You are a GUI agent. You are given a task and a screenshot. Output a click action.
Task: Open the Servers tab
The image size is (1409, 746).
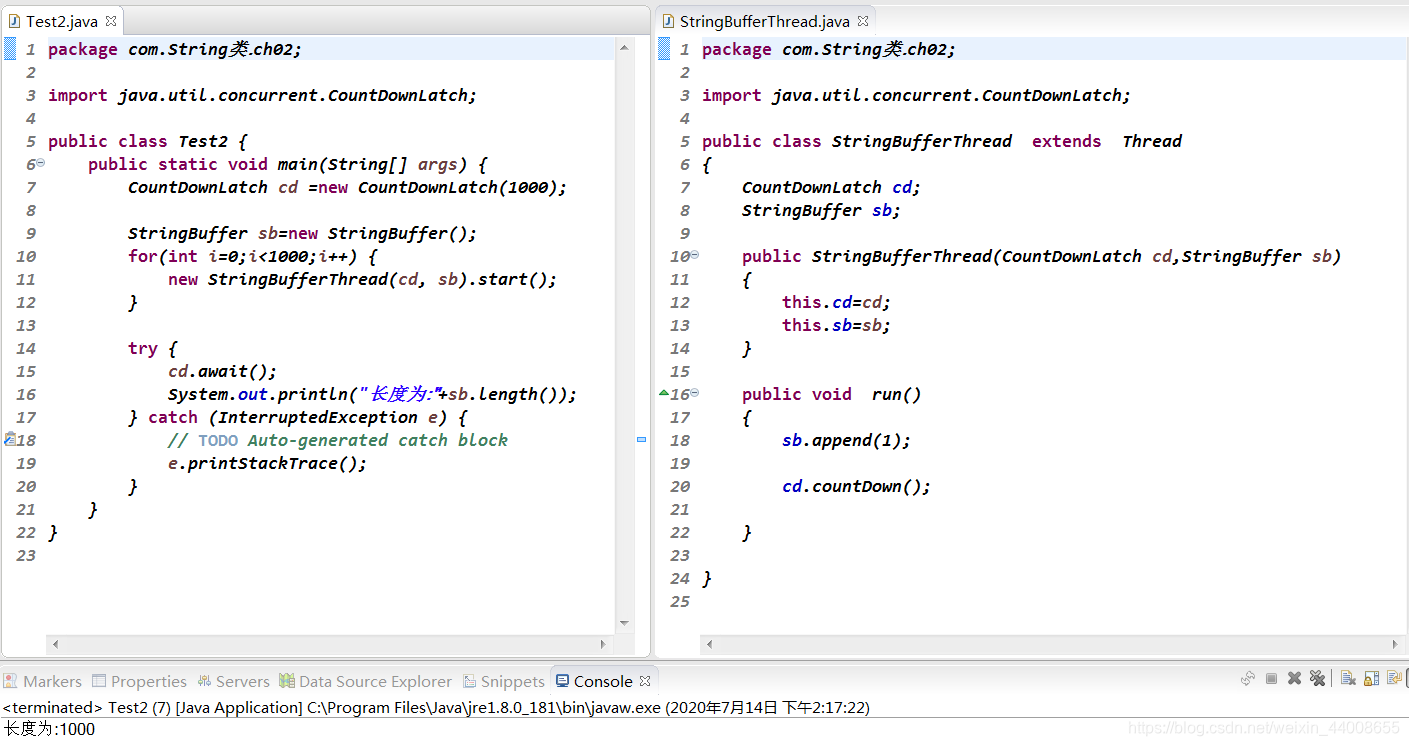coord(233,681)
